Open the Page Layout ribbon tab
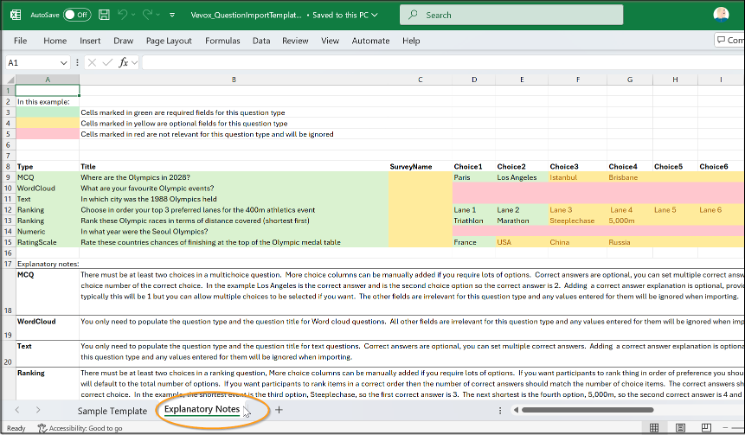Screen dimensions: 746x436 (168, 41)
